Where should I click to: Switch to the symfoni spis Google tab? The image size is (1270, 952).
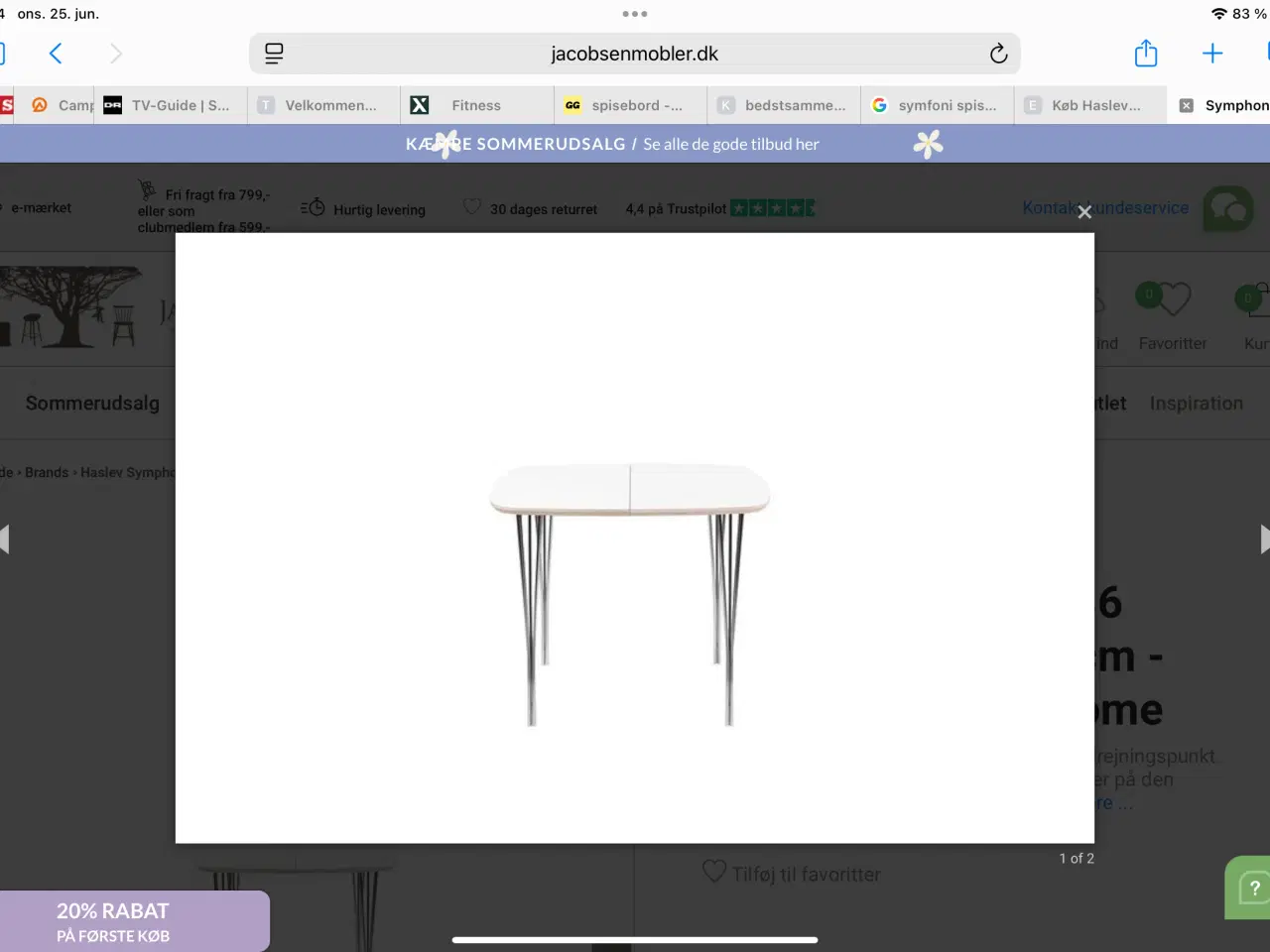click(937, 105)
